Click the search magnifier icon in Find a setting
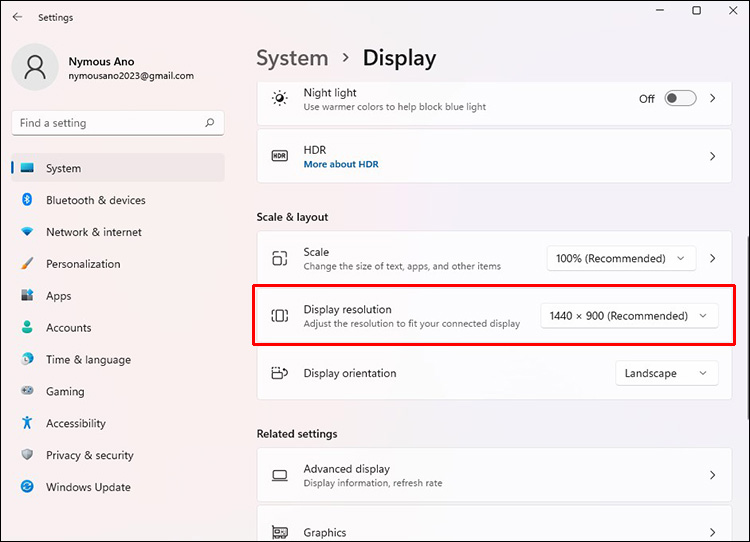 [x=209, y=123]
